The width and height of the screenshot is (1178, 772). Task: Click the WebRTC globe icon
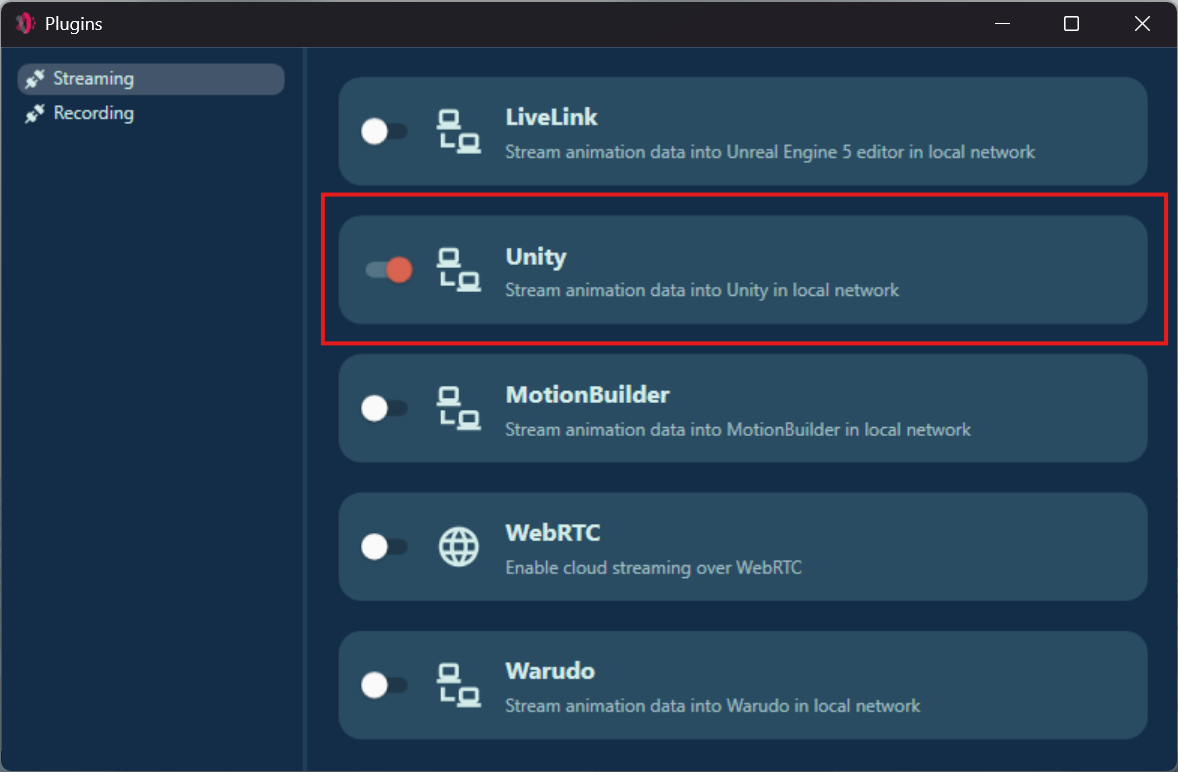coord(459,547)
